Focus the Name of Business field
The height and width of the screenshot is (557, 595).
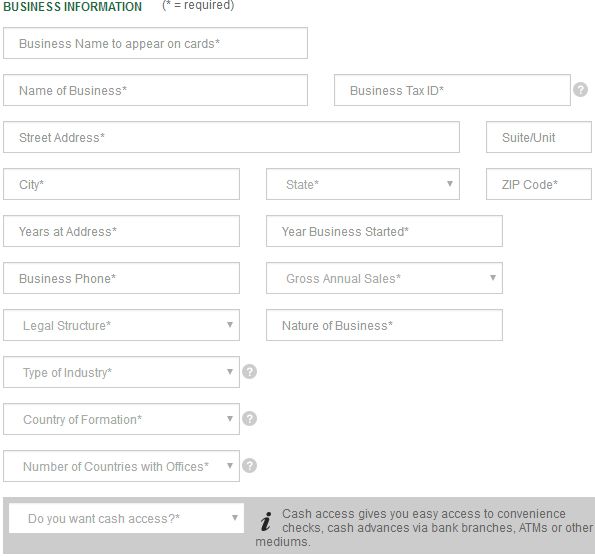pyautogui.click(x=155, y=90)
